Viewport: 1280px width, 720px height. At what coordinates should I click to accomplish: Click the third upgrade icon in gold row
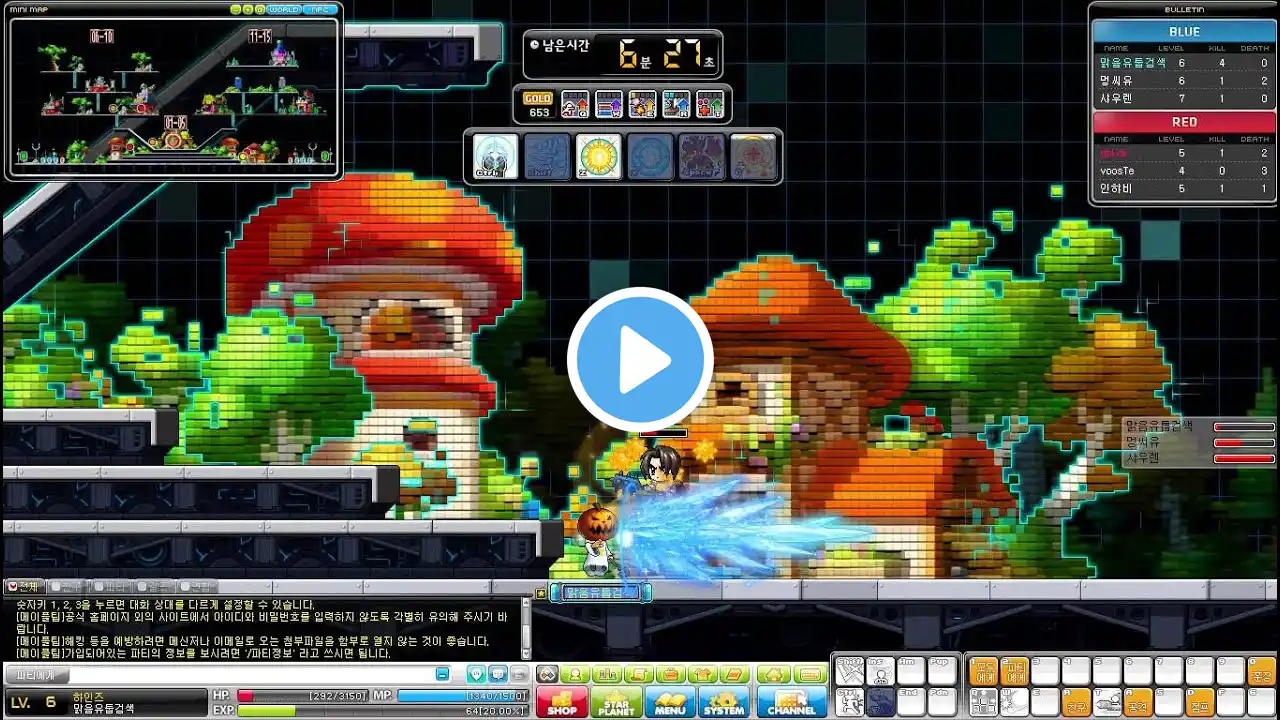[642, 104]
